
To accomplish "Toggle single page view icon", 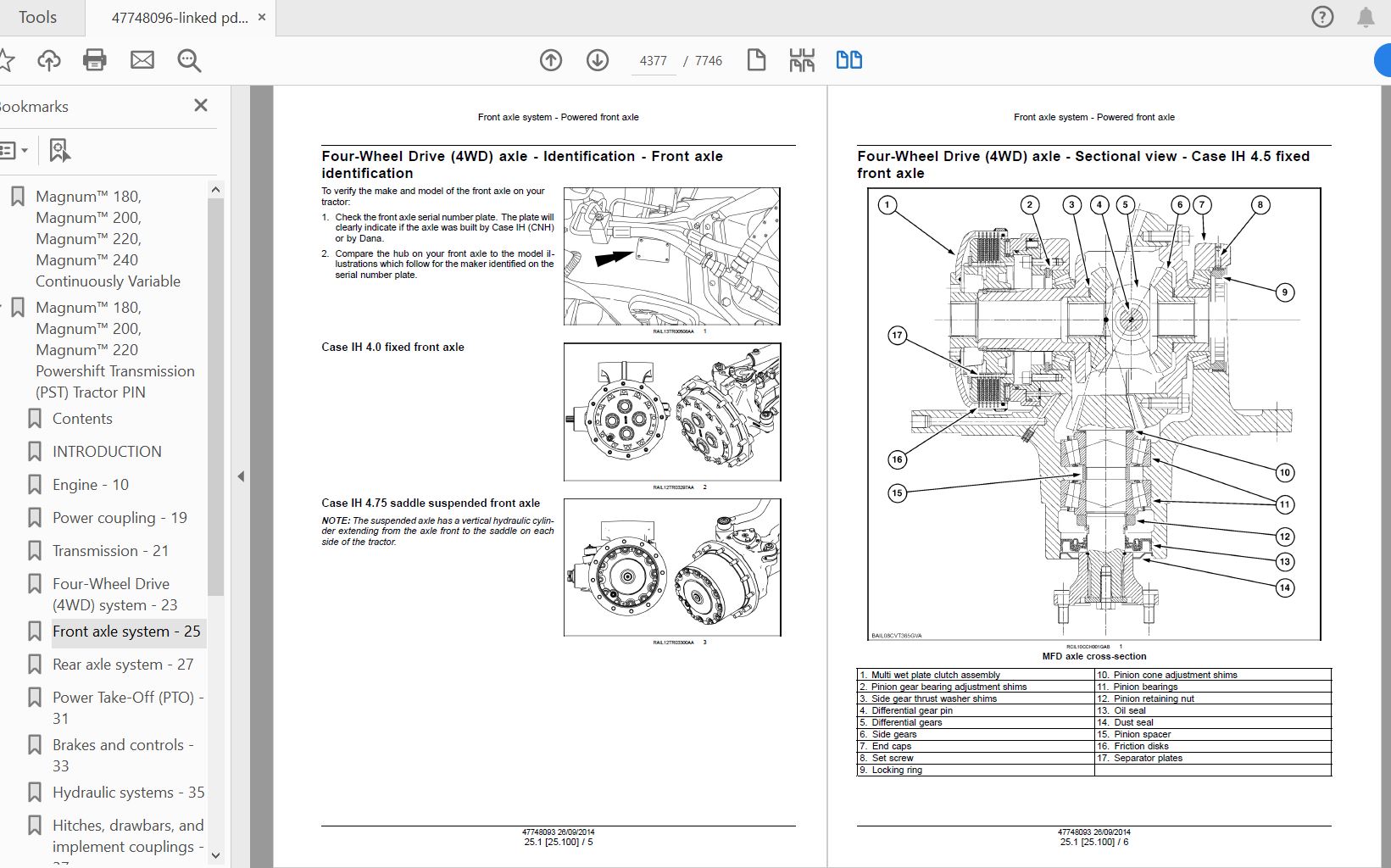I will [x=756, y=60].
